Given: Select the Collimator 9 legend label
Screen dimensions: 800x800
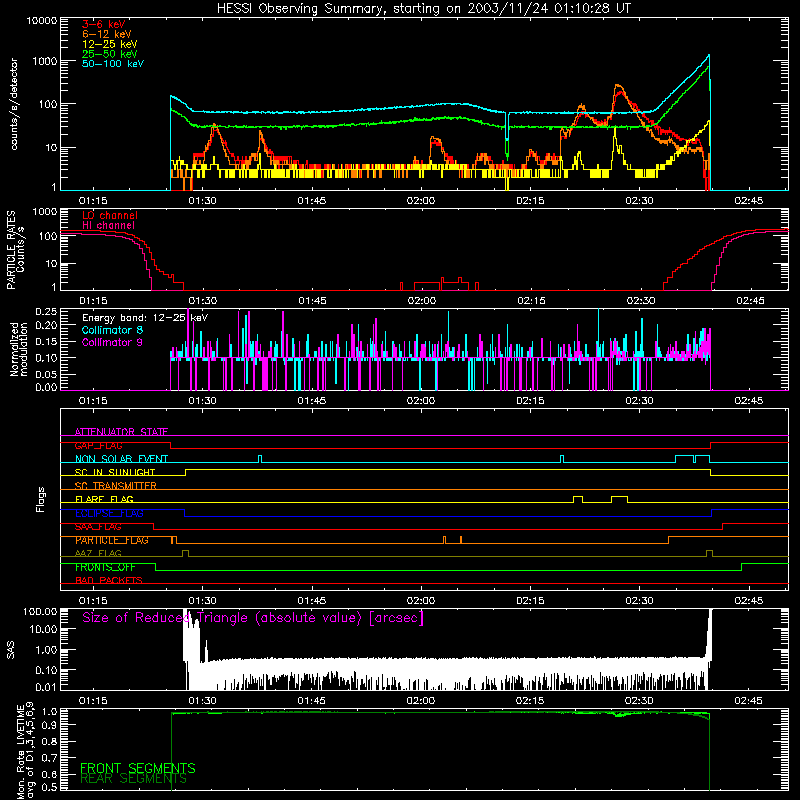Looking at the screenshot, I should [112, 342].
